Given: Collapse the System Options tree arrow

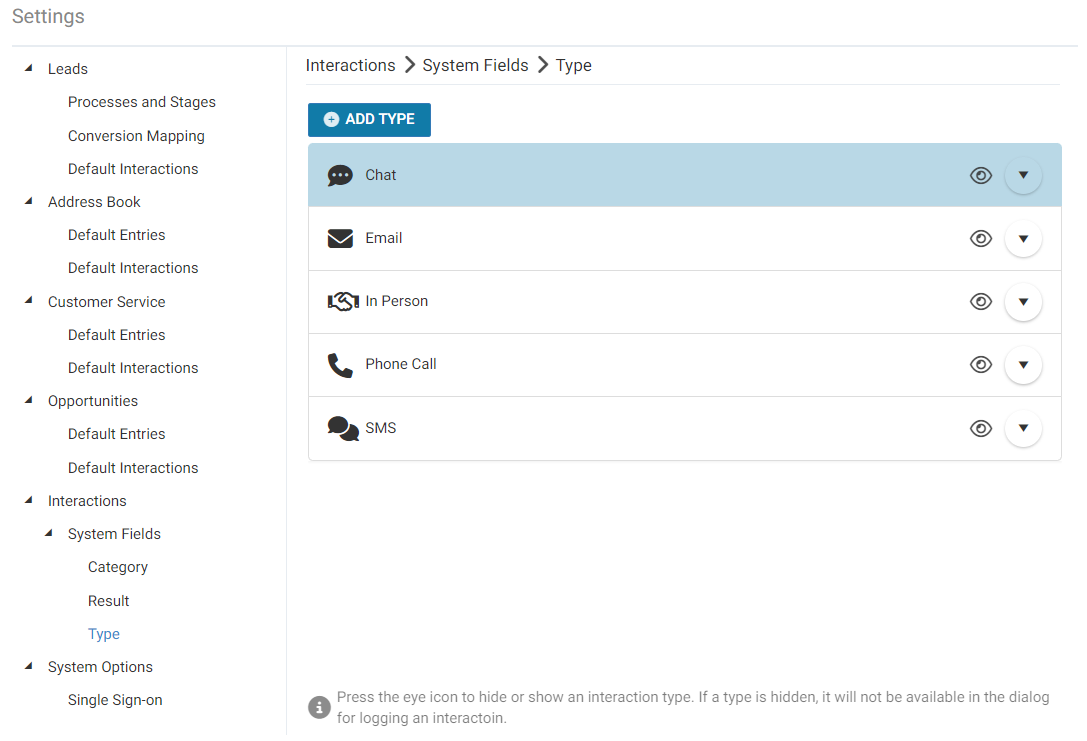Looking at the screenshot, I should point(28,666).
